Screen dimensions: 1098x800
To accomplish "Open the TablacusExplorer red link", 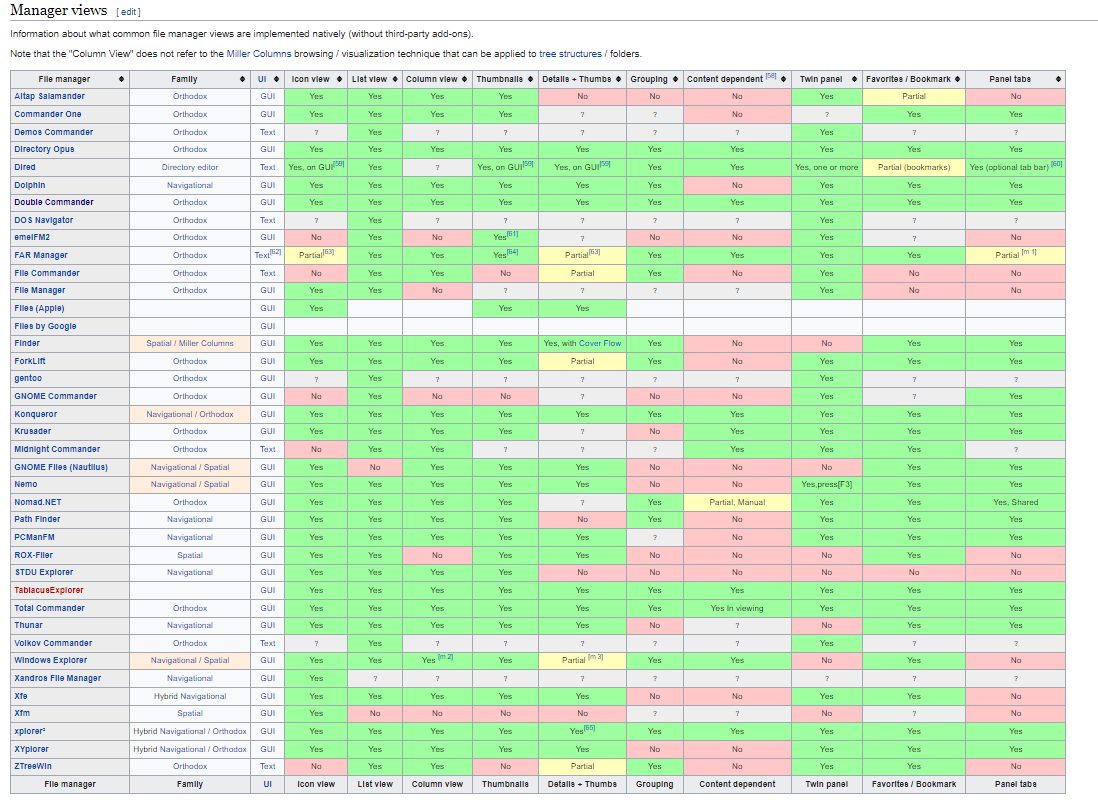I will (49, 590).
